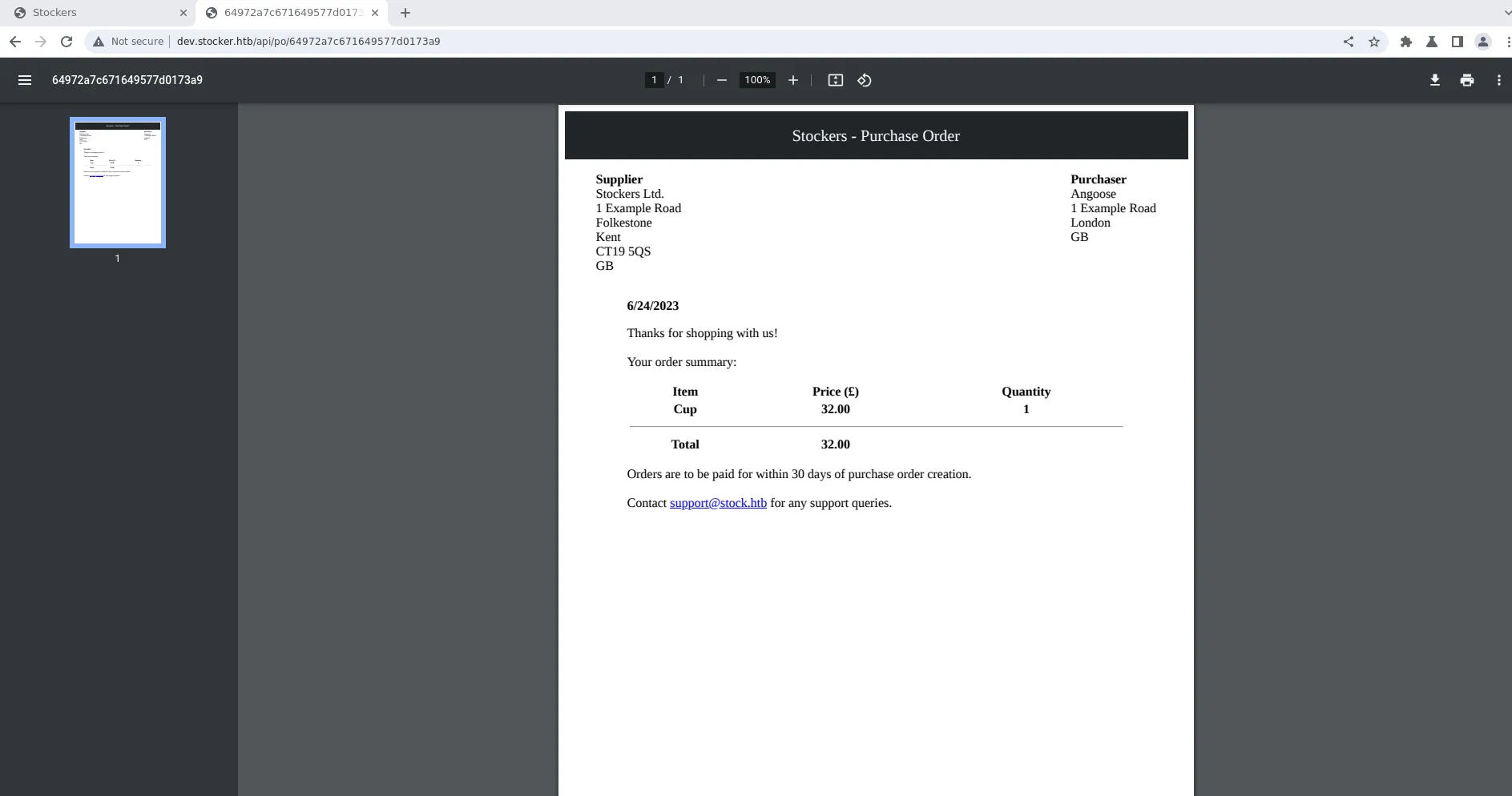
Task: Open the tab search dropdown arrow
Action: [1506, 13]
